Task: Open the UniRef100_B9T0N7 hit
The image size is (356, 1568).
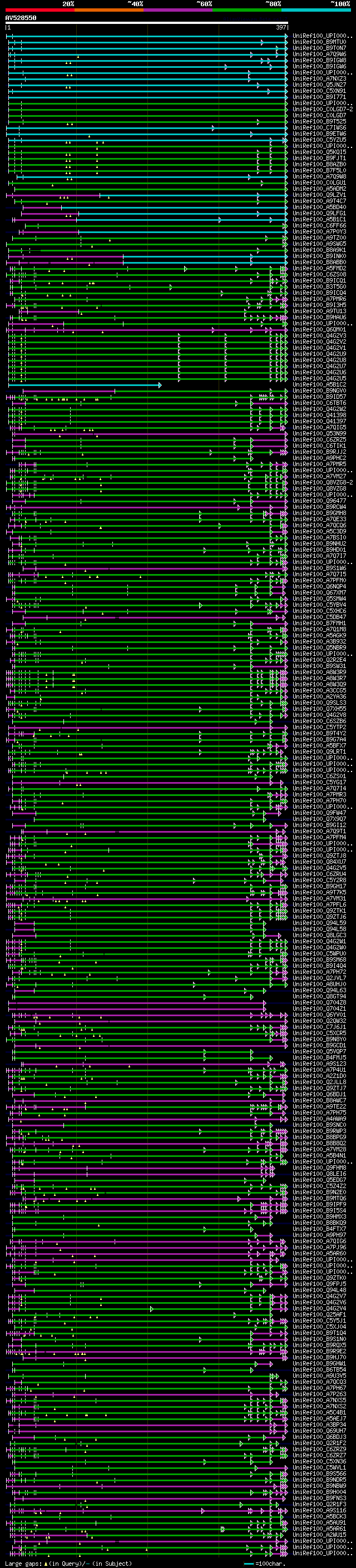Action: tap(319, 48)
